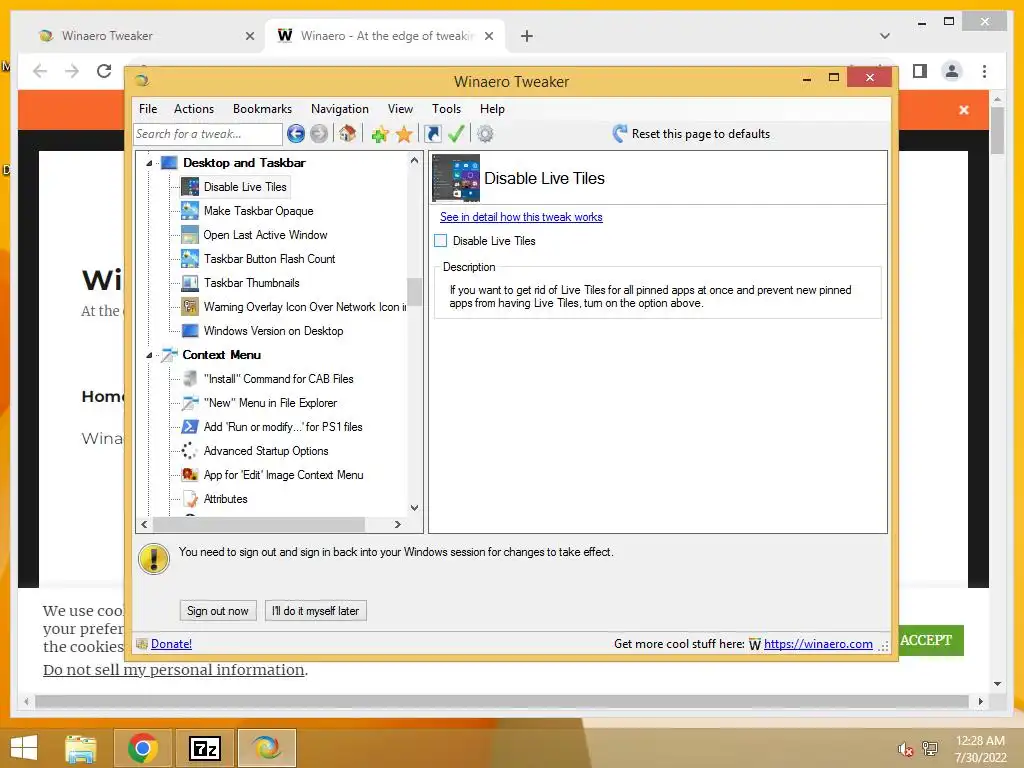Click tree horizontal scroll left arrow
Screen dimensions: 1024x768
(x=144, y=524)
